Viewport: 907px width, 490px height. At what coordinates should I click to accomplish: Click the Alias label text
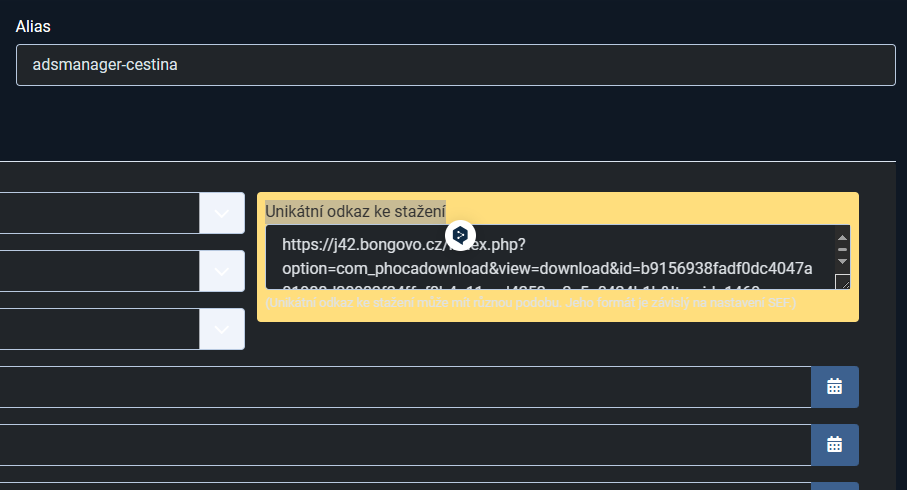coord(33,25)
